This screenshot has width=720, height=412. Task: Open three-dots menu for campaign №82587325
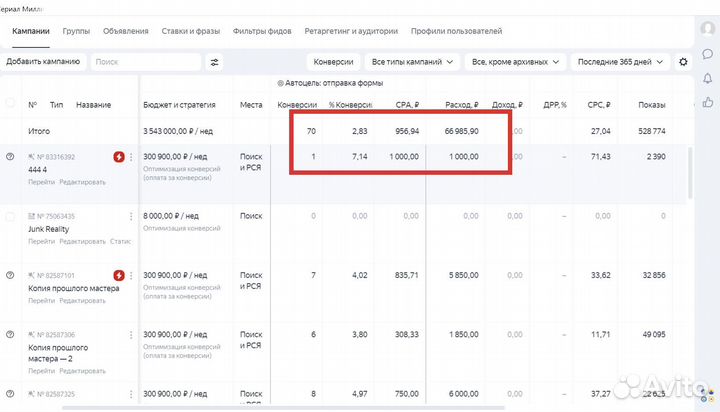[x=131, y=394]
